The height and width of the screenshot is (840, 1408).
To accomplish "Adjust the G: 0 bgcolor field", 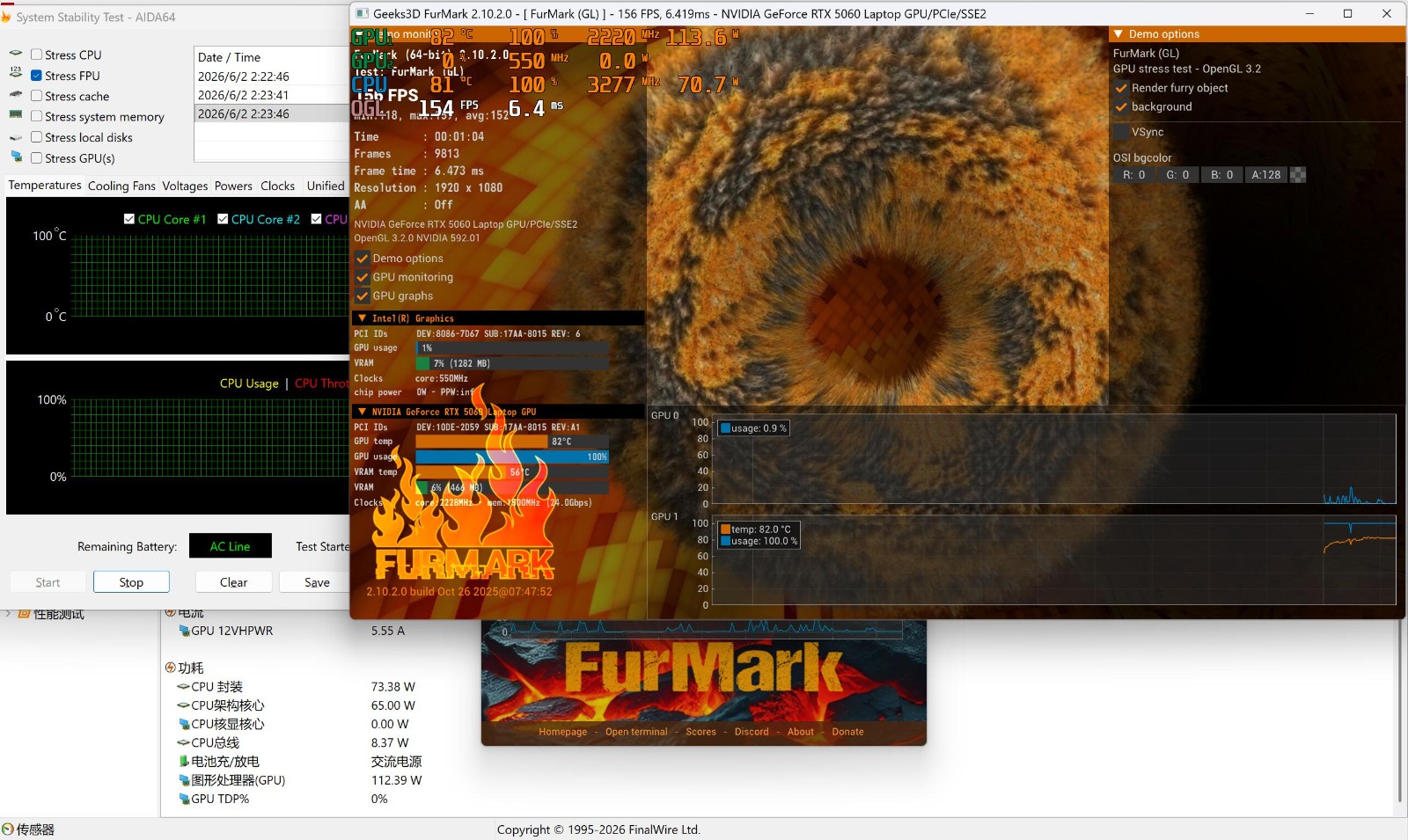I will pyautogui.click(x=1177, y=175).
